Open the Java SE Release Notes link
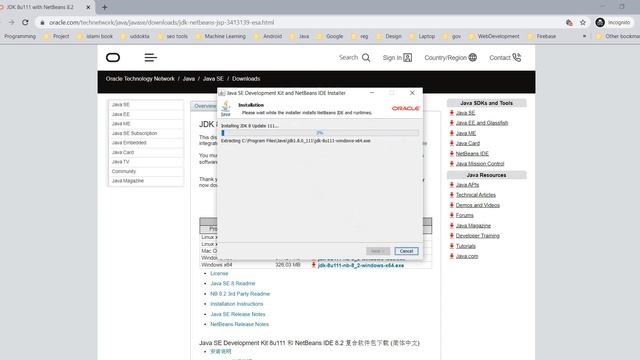Viewport: 640px width, 360px height. click(238, 314)
